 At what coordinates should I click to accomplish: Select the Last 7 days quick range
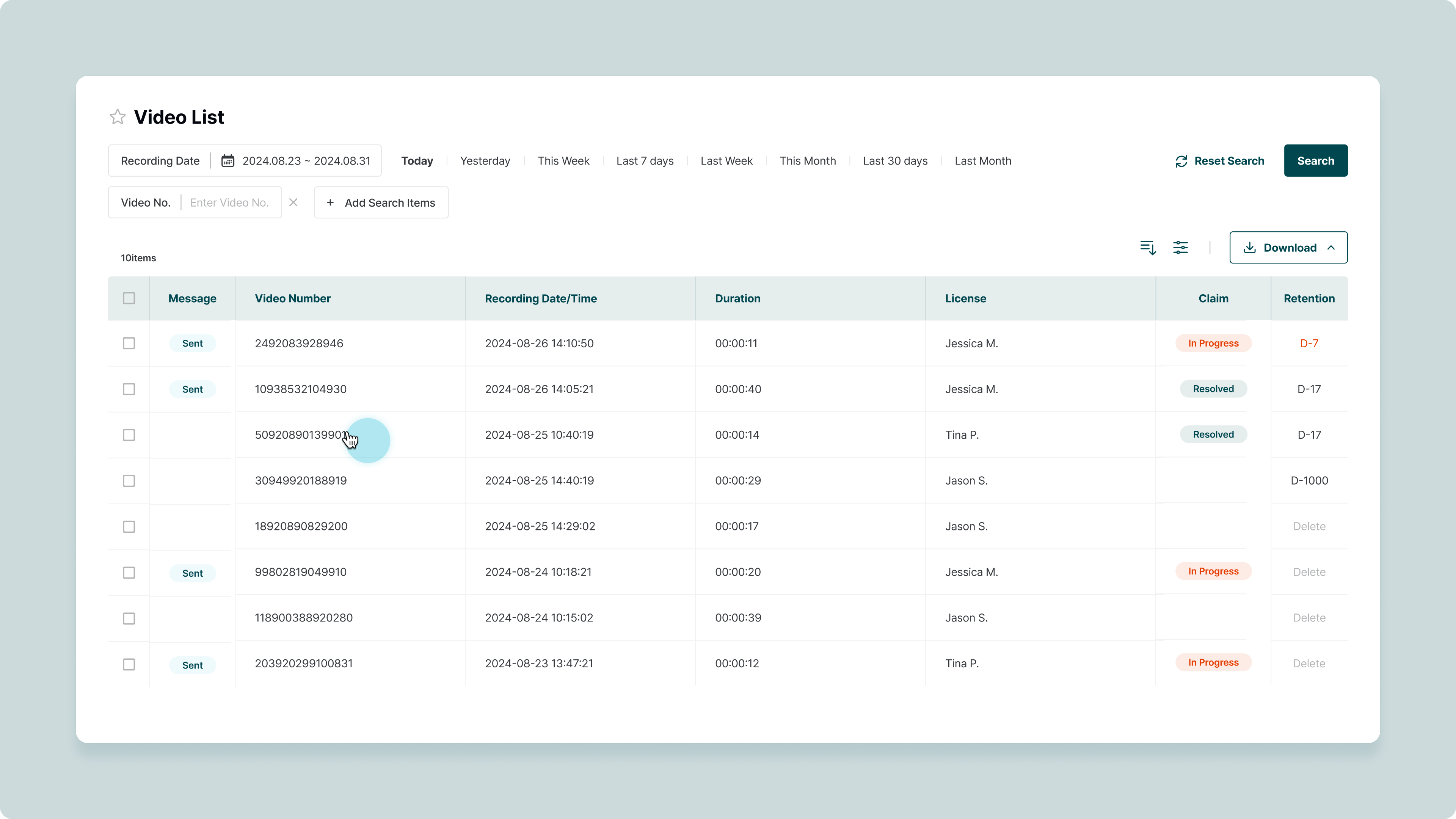pyautogui.click(x=645, y=161)
